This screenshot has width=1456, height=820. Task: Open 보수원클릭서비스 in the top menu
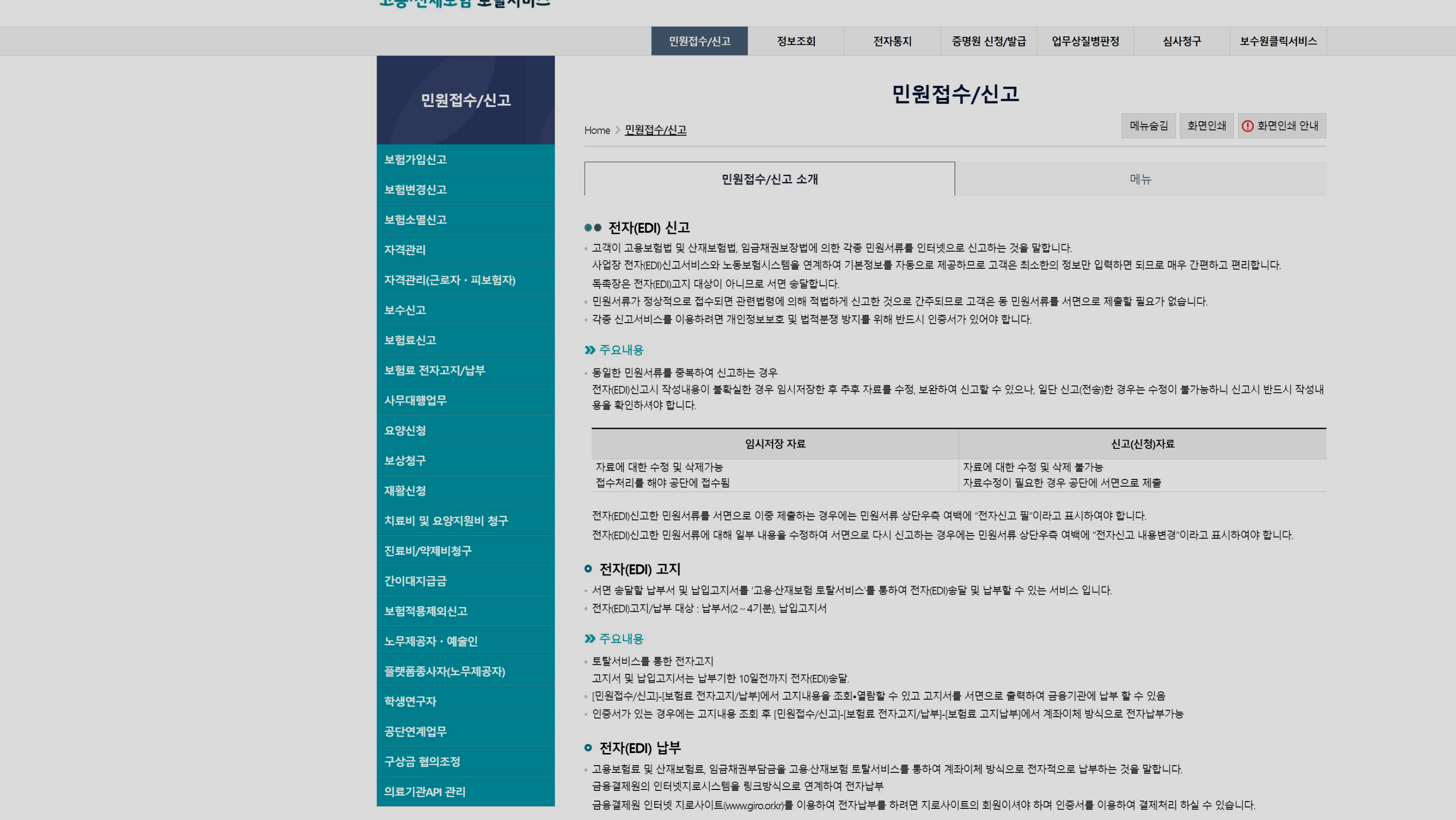[1278, 41]
